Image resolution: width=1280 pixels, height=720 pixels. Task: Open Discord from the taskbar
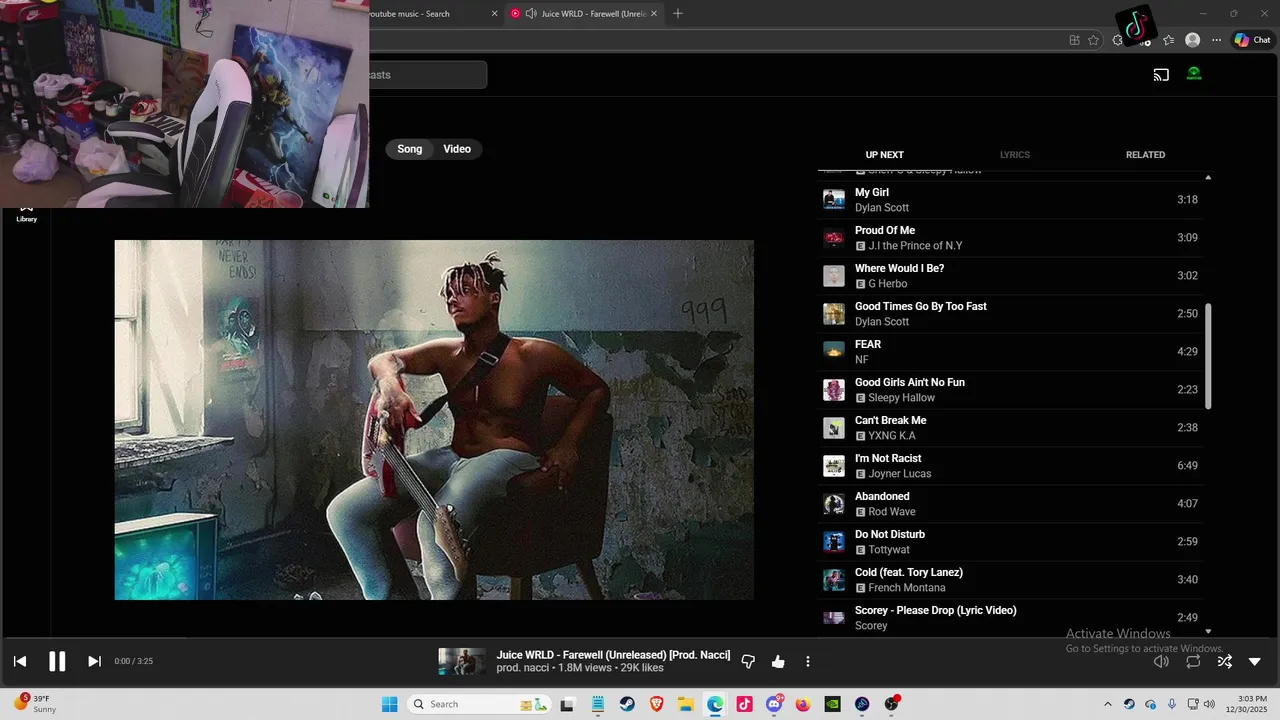pos(774,704)
